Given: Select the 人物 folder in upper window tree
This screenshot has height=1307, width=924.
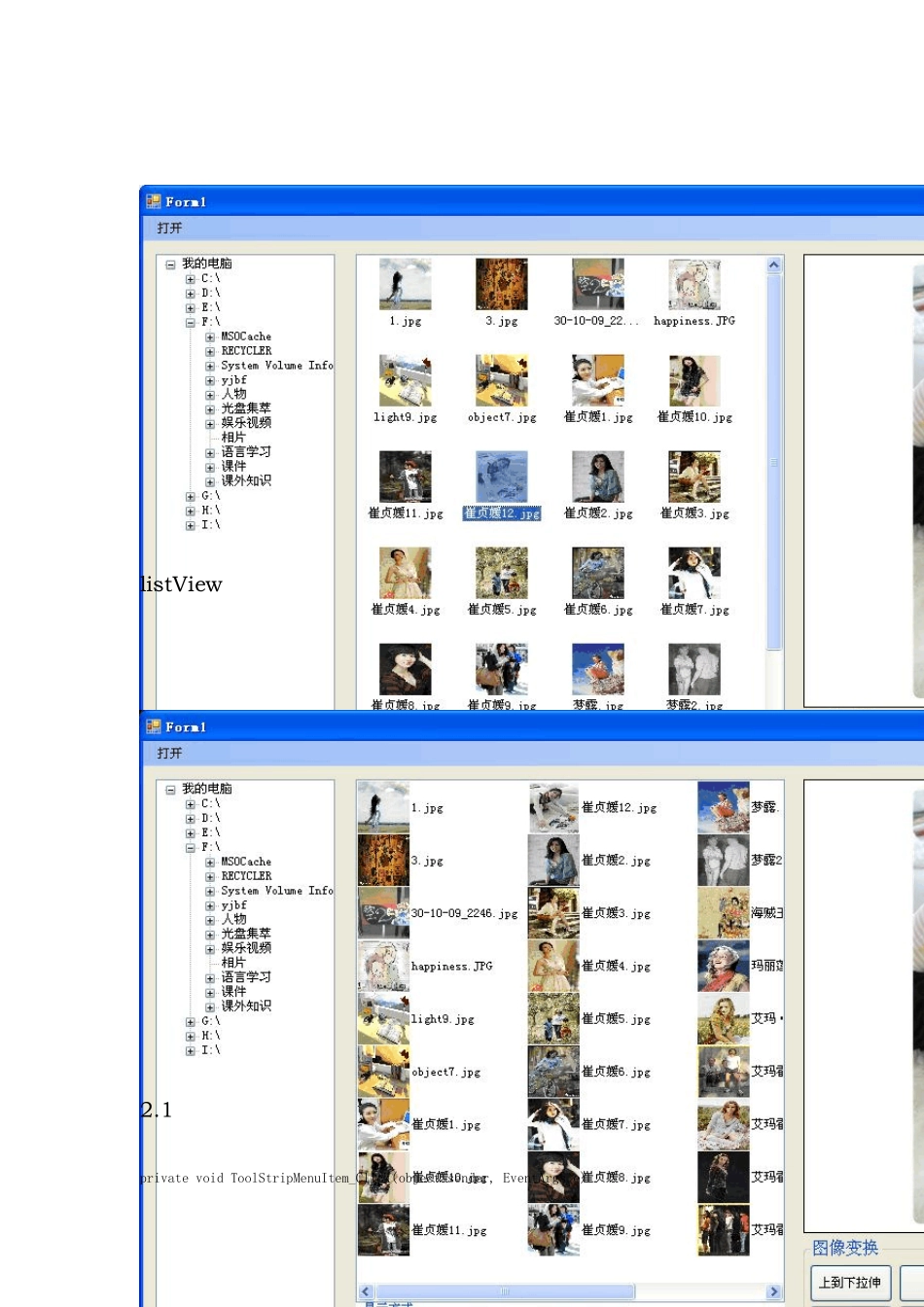Looking at the screenshot, I should [x=233, y=394].
